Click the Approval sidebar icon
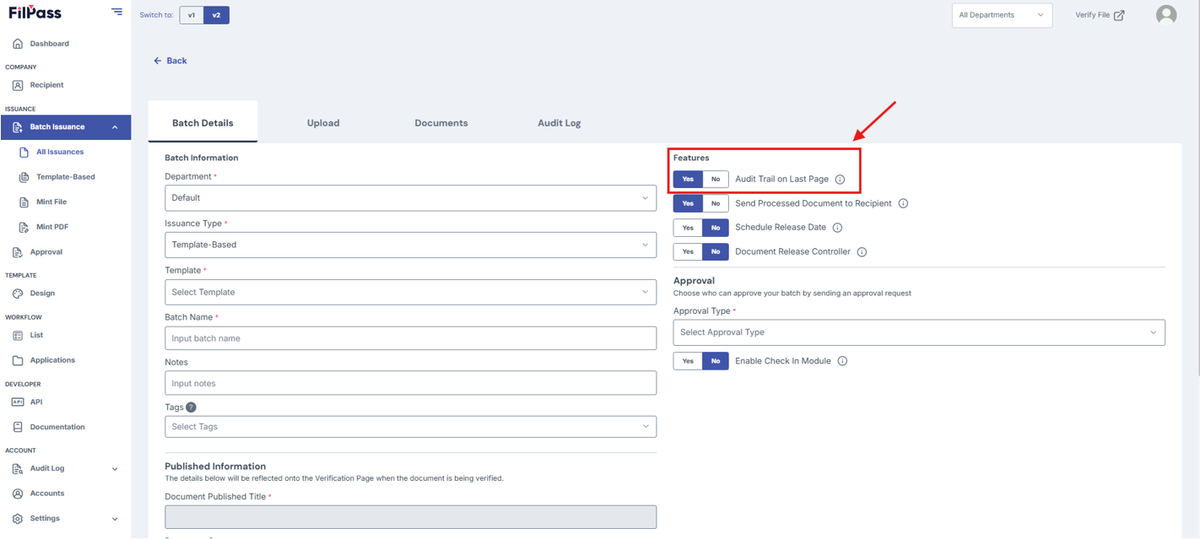This screenshot has width=1200, height=539. click(18, 252)
